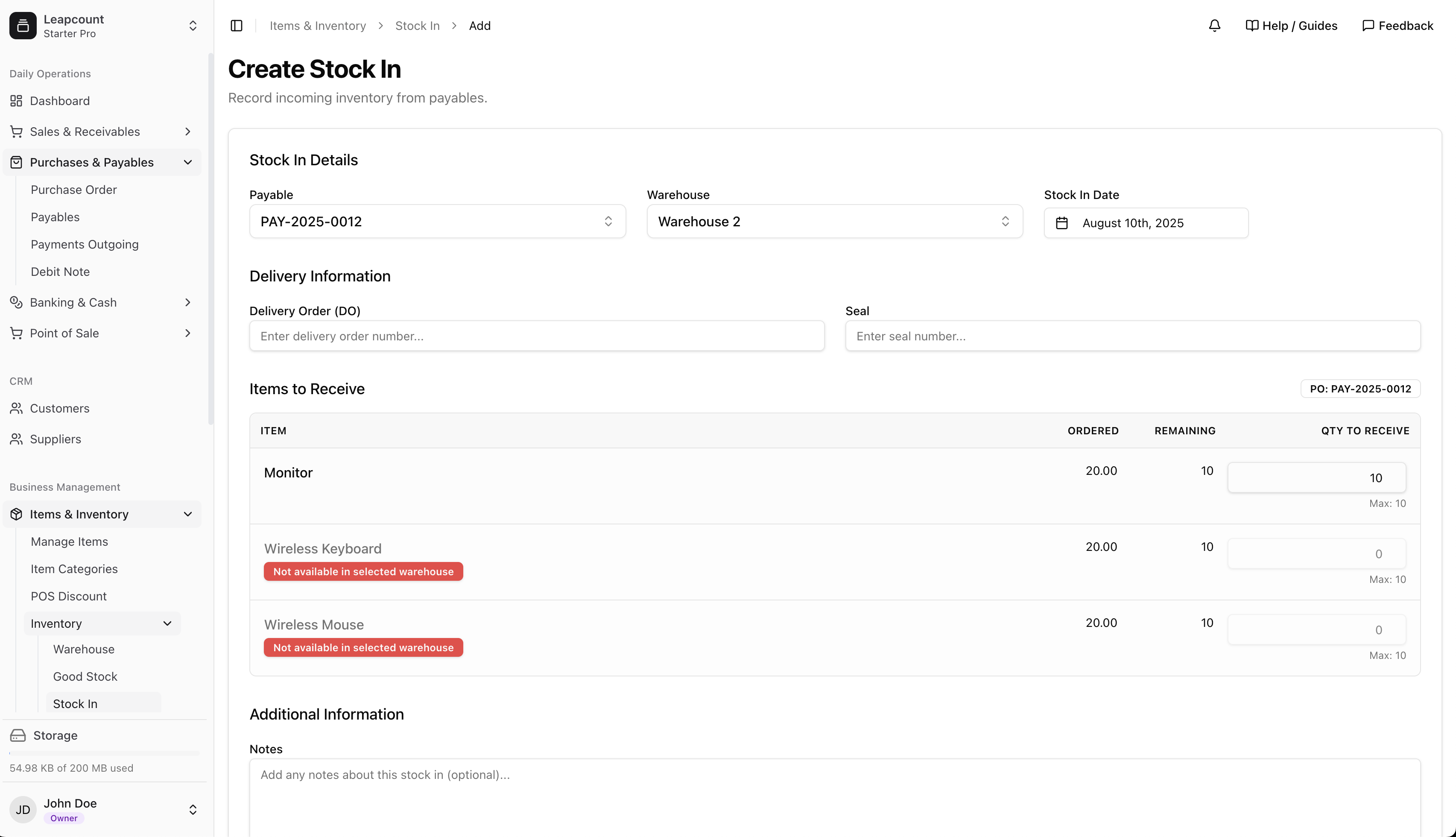
Task: Click the Owner role badge
Action: pos(64,819)
